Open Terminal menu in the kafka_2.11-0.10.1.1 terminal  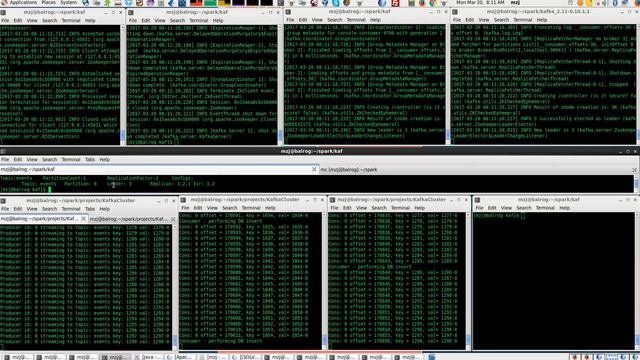click(x=523, y=20)
